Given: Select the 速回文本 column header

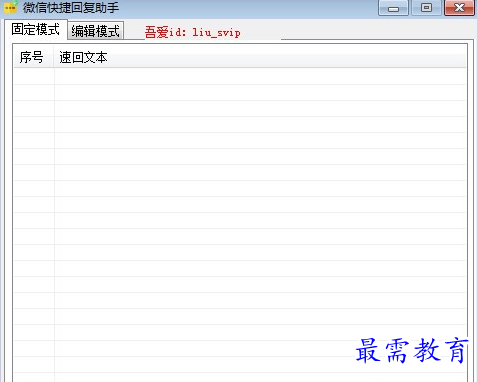Looking at the screenshot, I should 260,57.
